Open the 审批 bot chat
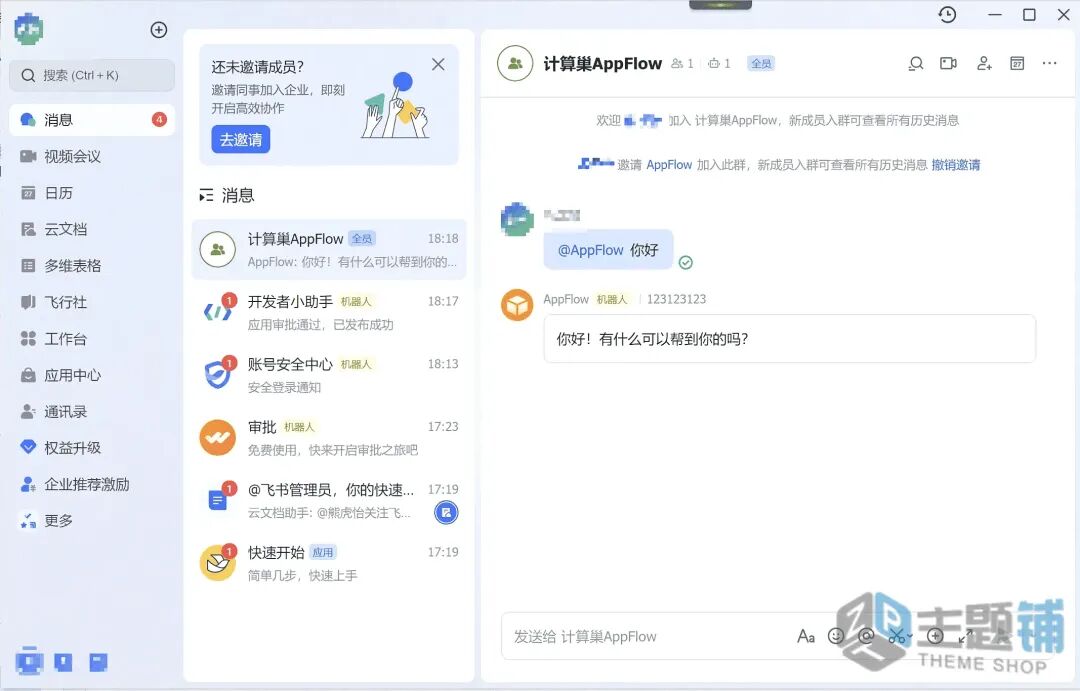 (x=329, y=438)
